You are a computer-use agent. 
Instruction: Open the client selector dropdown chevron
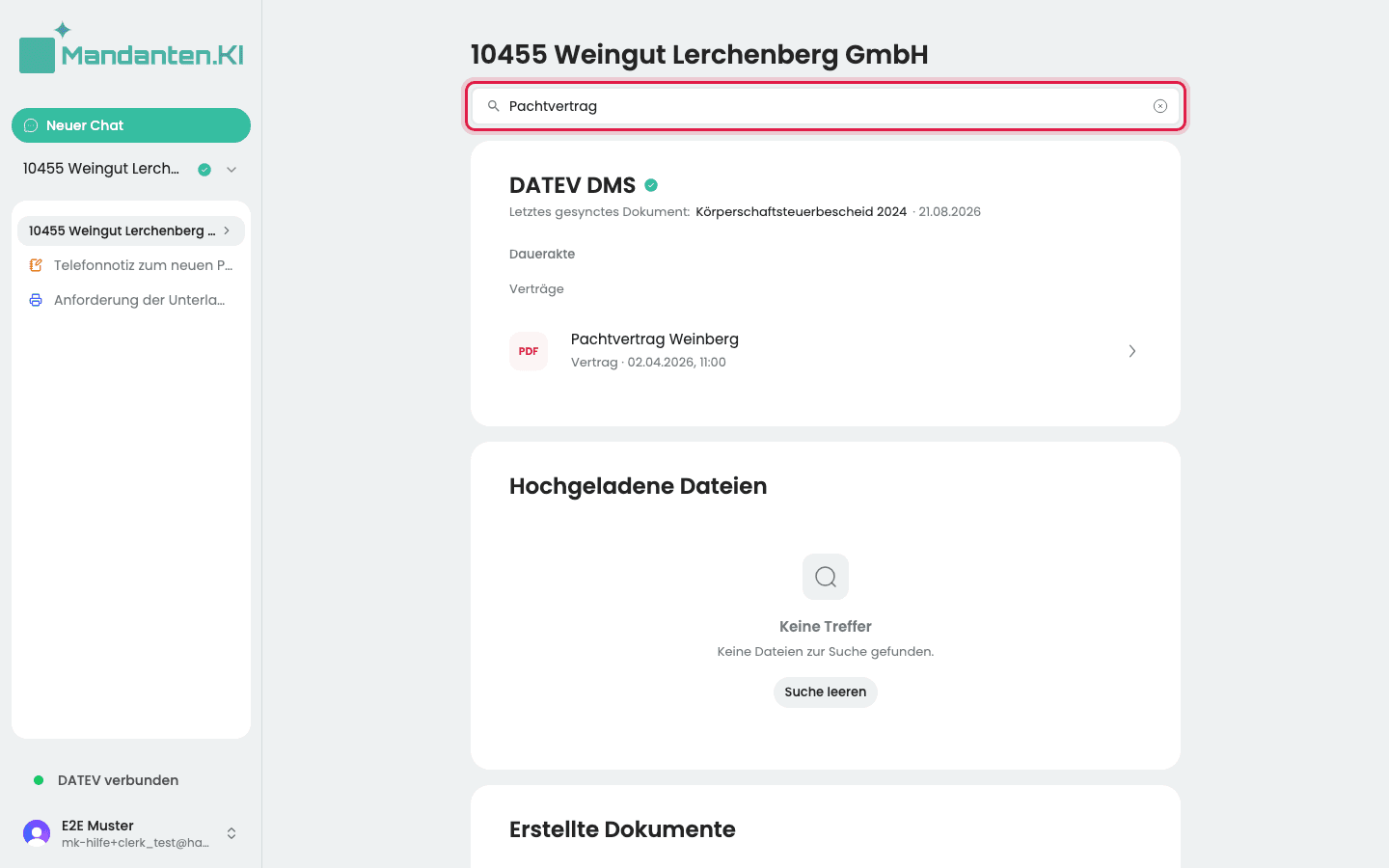pos(231,170)
